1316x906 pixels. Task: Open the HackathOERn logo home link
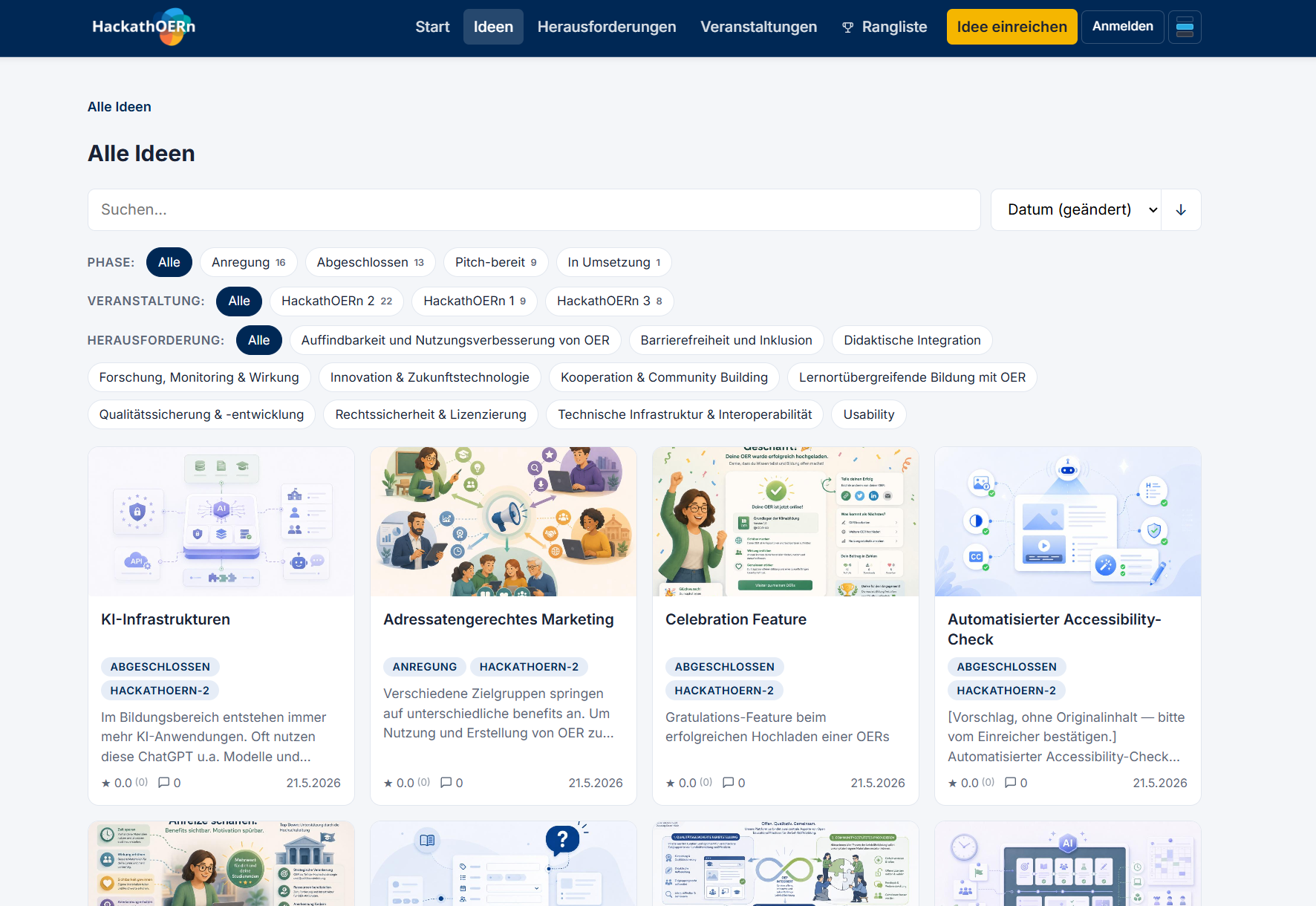click(x=144, y=27)
